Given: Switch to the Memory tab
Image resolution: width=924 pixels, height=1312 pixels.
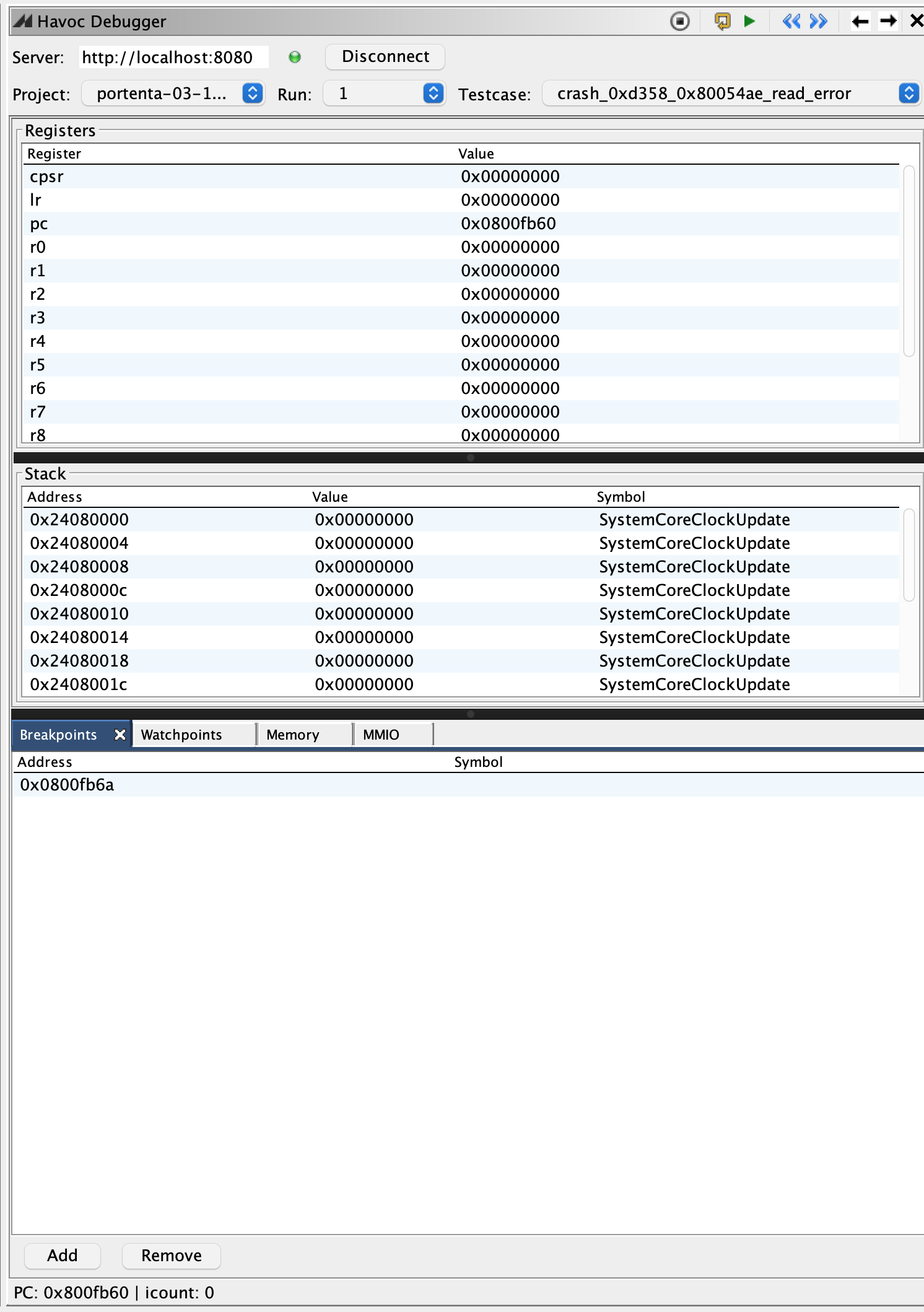Looking at the screenshot, I should point(304,735).
